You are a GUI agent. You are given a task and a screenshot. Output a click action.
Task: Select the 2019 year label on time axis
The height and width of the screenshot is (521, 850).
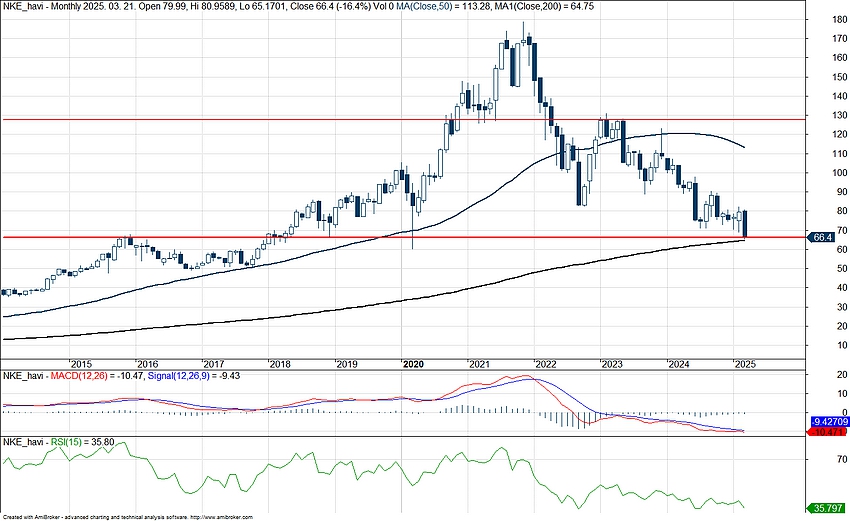coord(347,364)
